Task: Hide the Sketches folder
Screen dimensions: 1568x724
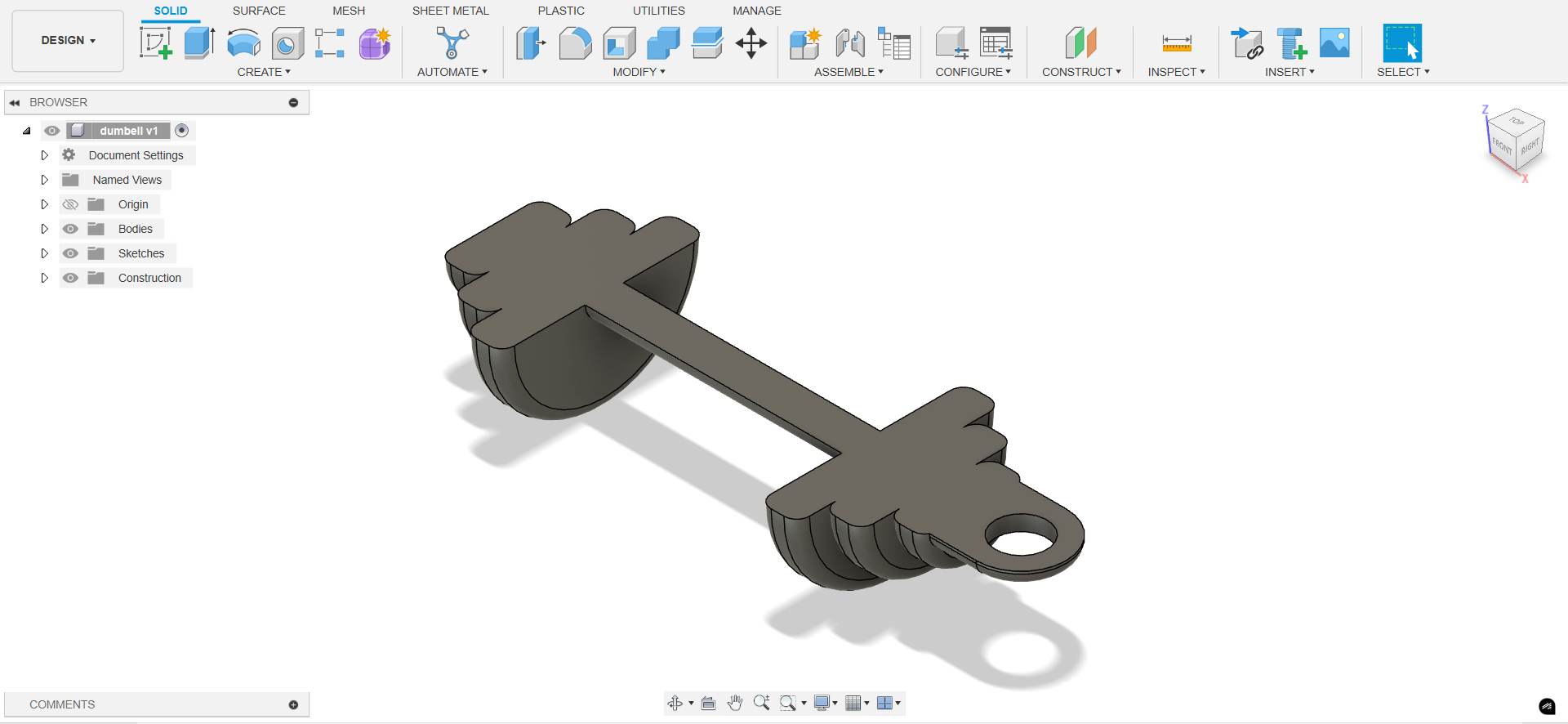Action: click(70, 253)
